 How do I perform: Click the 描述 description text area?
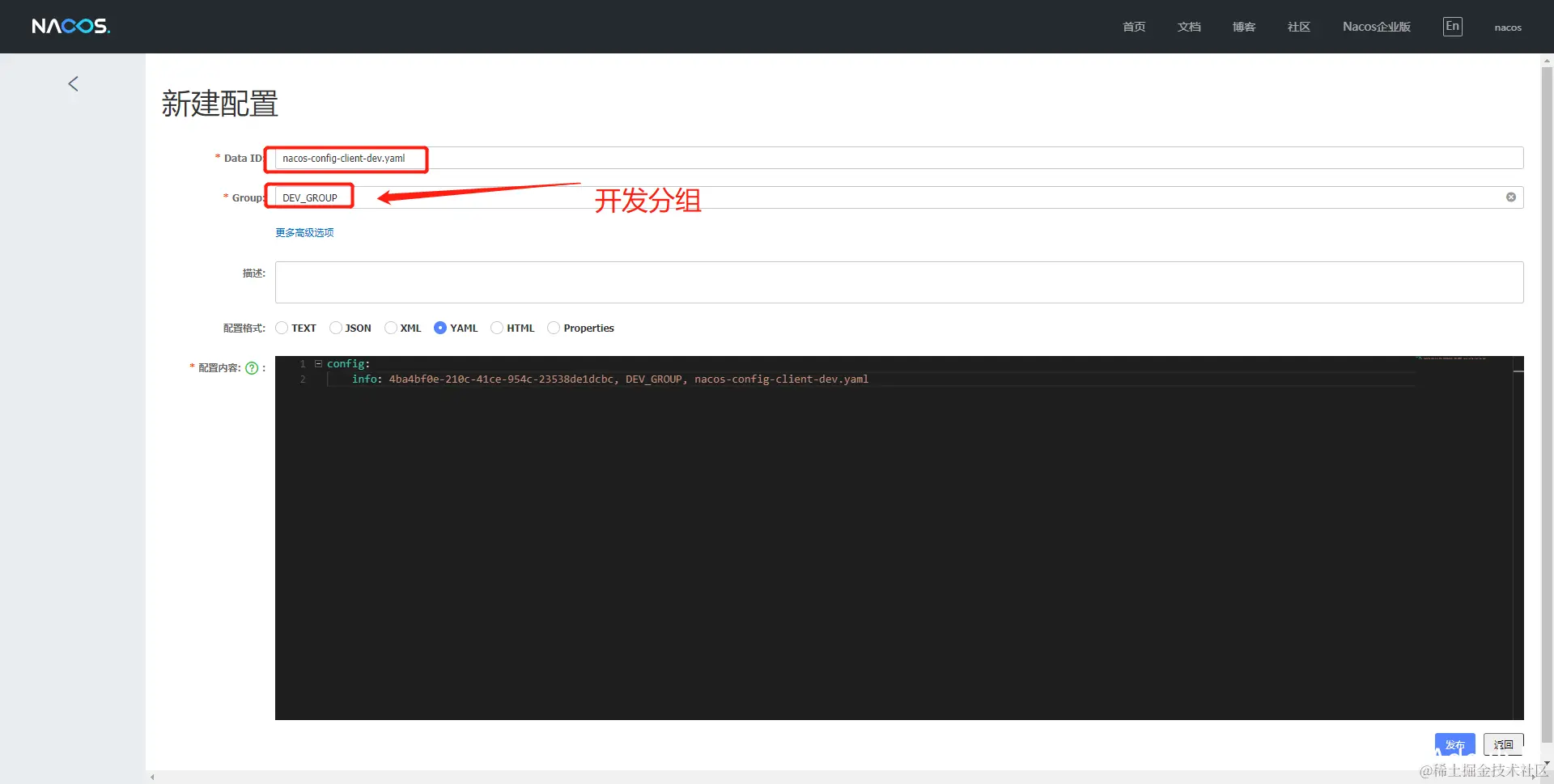(x=899, y=282)
